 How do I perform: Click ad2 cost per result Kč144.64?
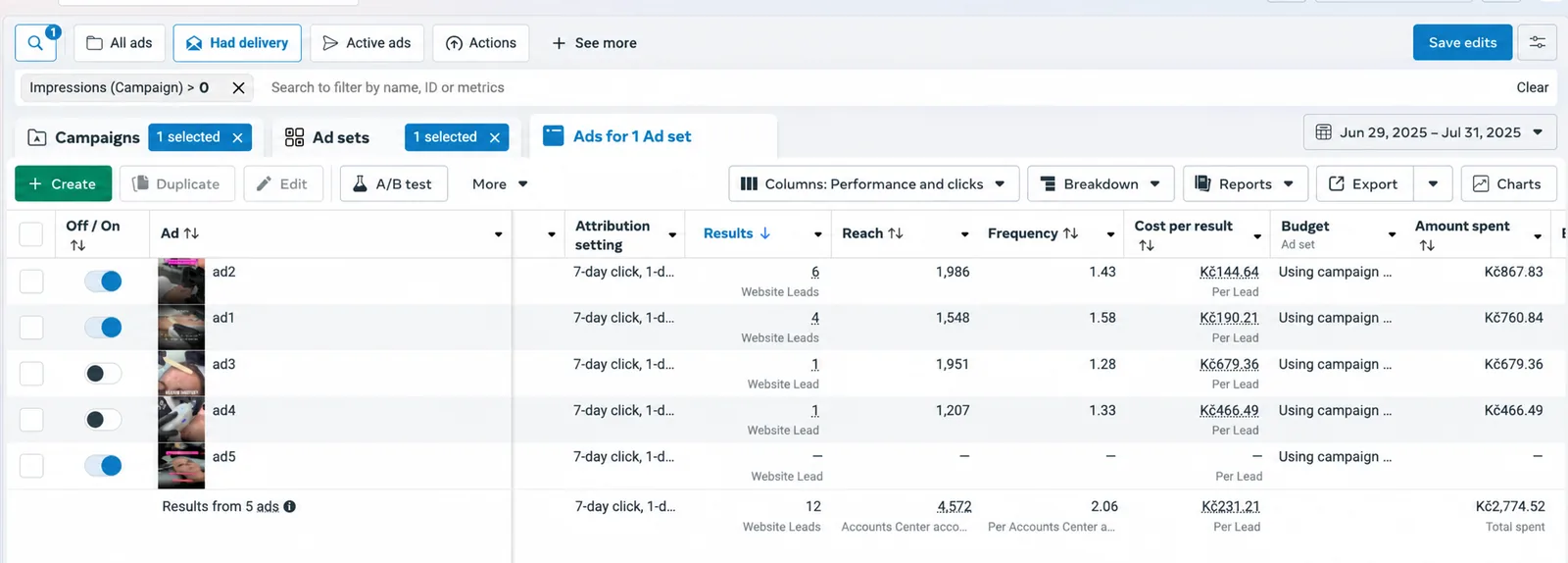point(1229,272)
